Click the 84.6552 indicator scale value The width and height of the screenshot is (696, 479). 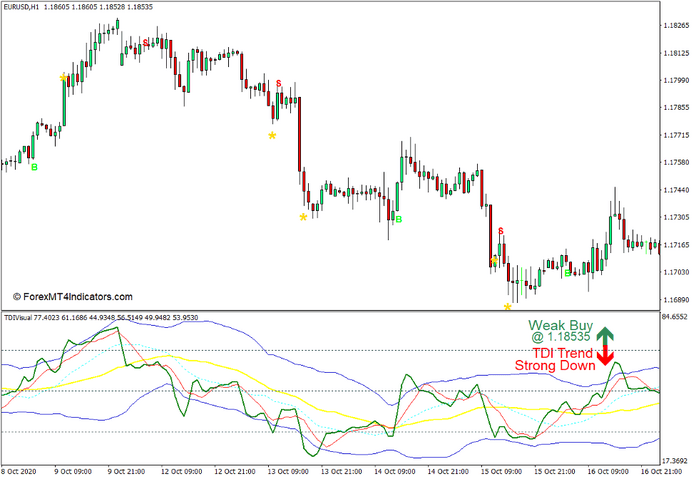tap(676, 317)
